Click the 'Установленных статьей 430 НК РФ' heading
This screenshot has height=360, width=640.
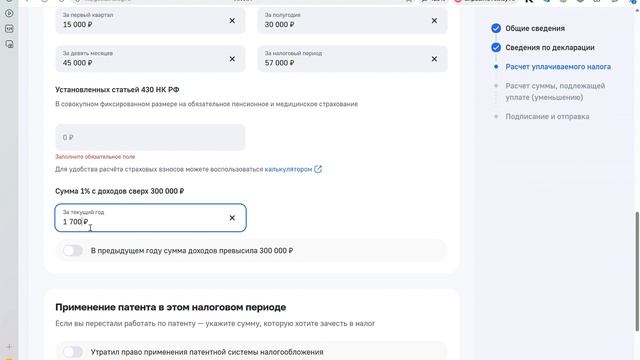pos(117,89)
